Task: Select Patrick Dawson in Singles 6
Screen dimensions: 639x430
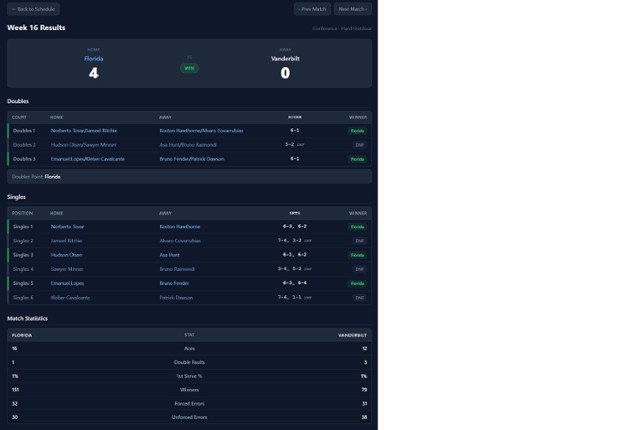Action: (x=176, y=297)
